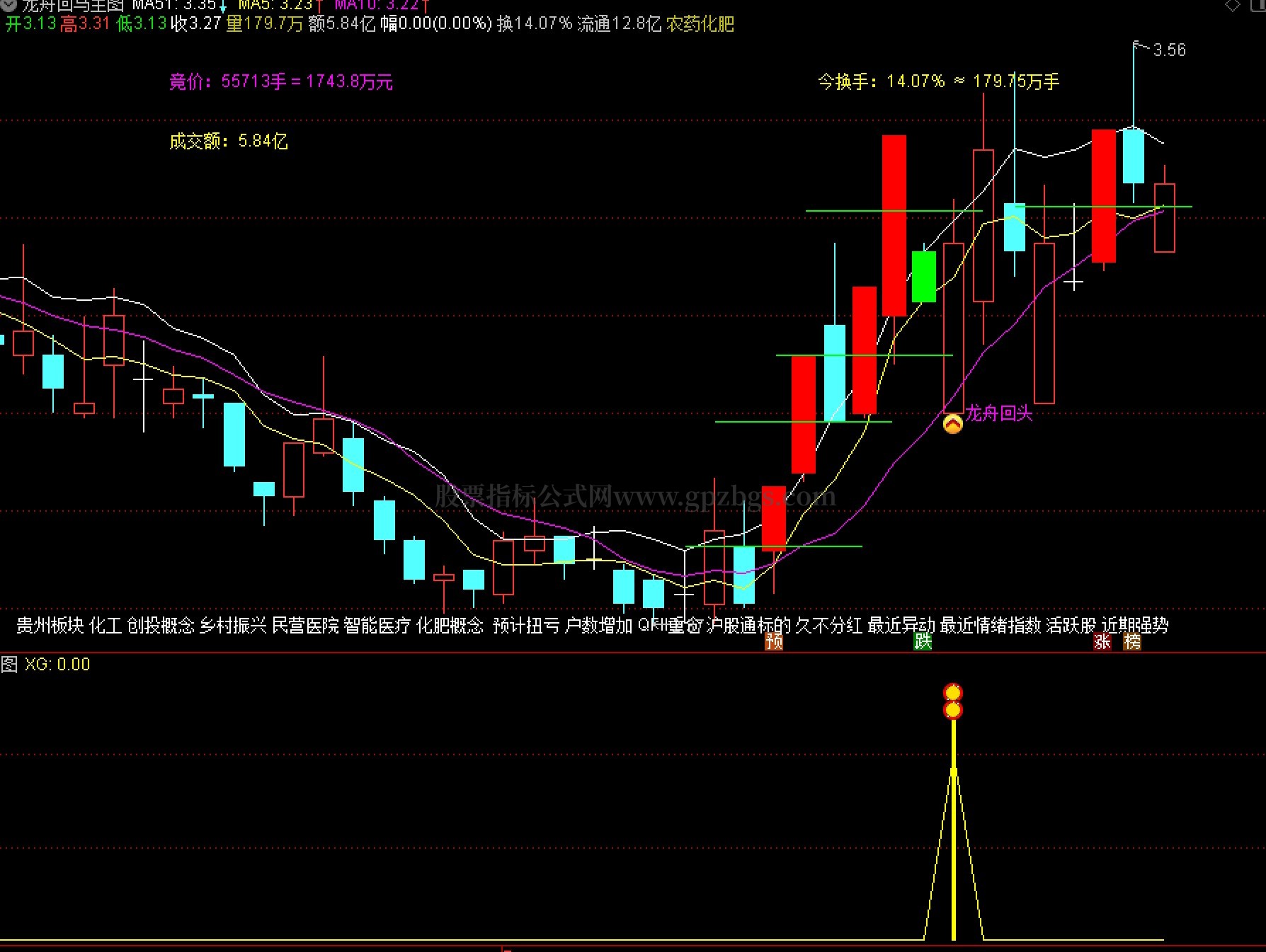1266x952 pixels.
Task: Click the 换14.07% turnover rate in the header
Action: (x=535, y=24)
